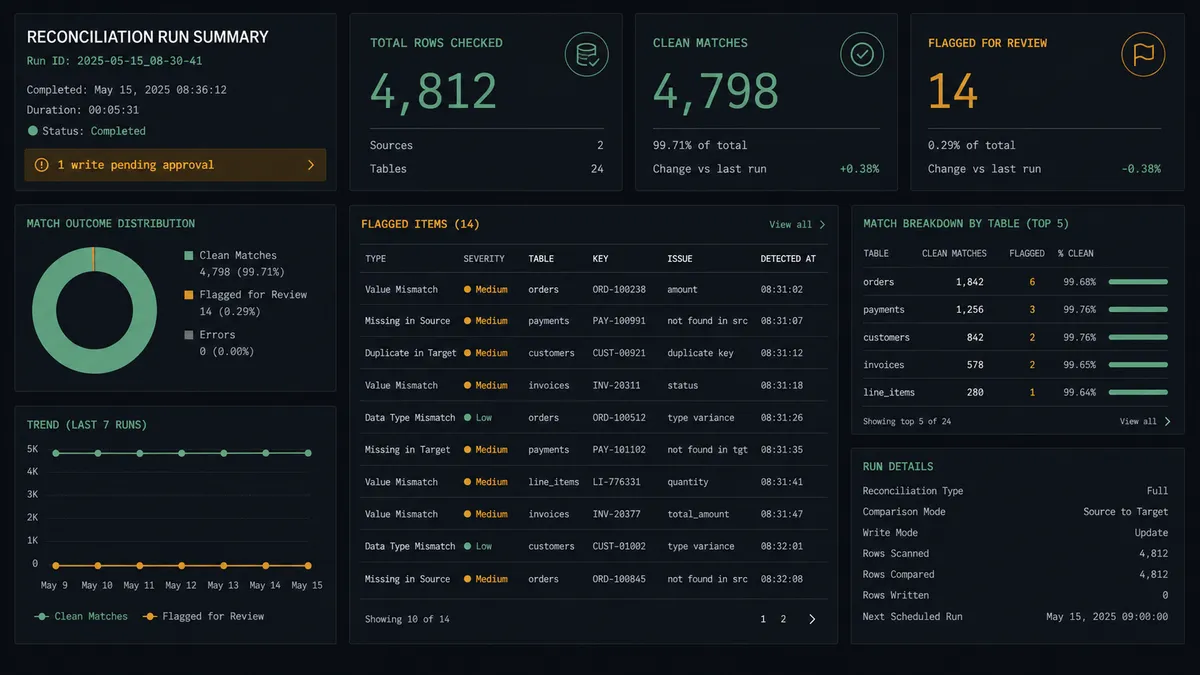
Task: Click the +0.38% change value
Action: click(859, 169)
